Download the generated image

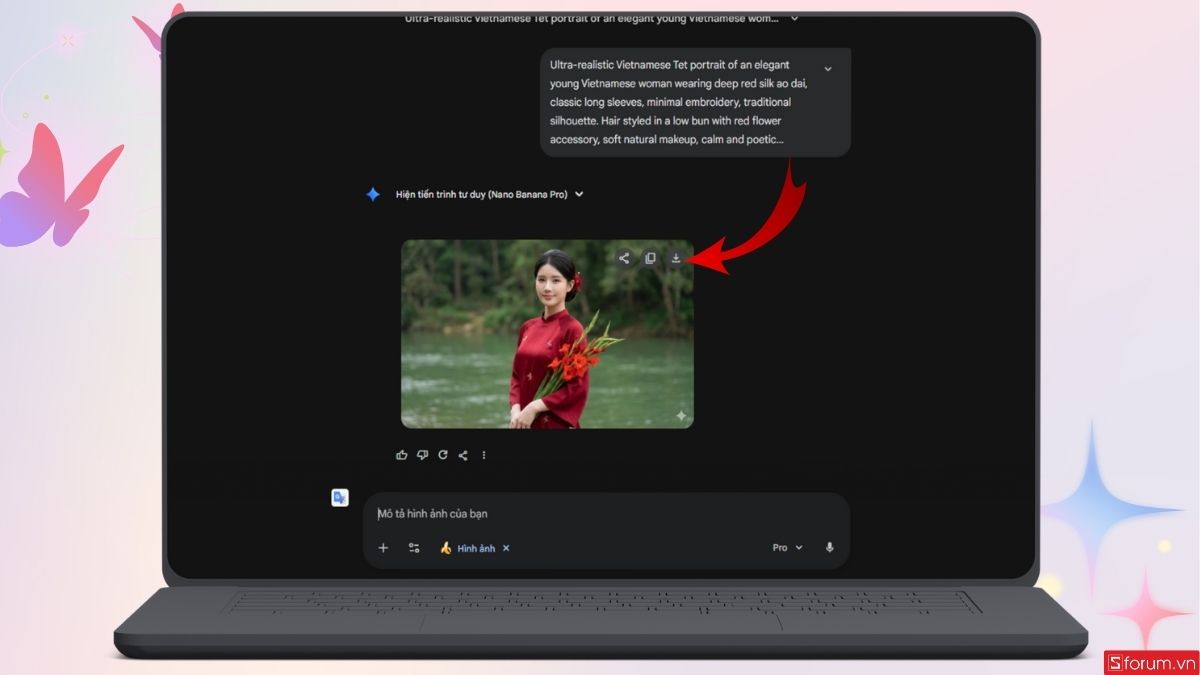tap(676, 258)
